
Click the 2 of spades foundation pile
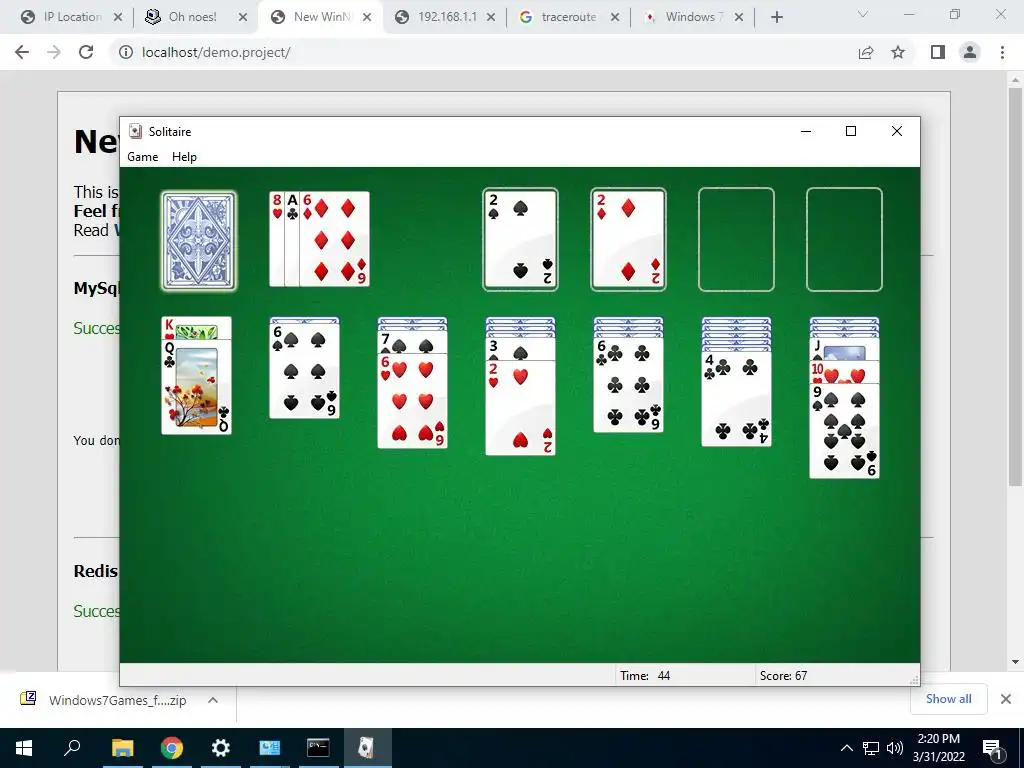(x=520, y=239)
